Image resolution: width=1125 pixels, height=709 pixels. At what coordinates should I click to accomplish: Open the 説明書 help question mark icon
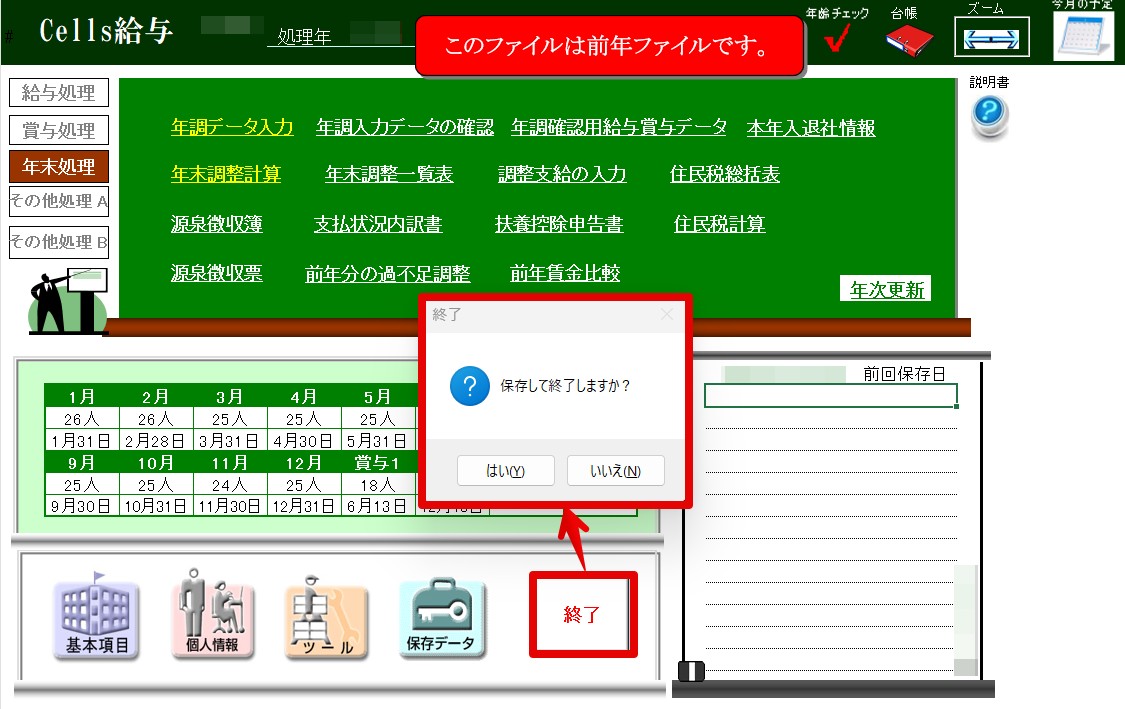989,116
